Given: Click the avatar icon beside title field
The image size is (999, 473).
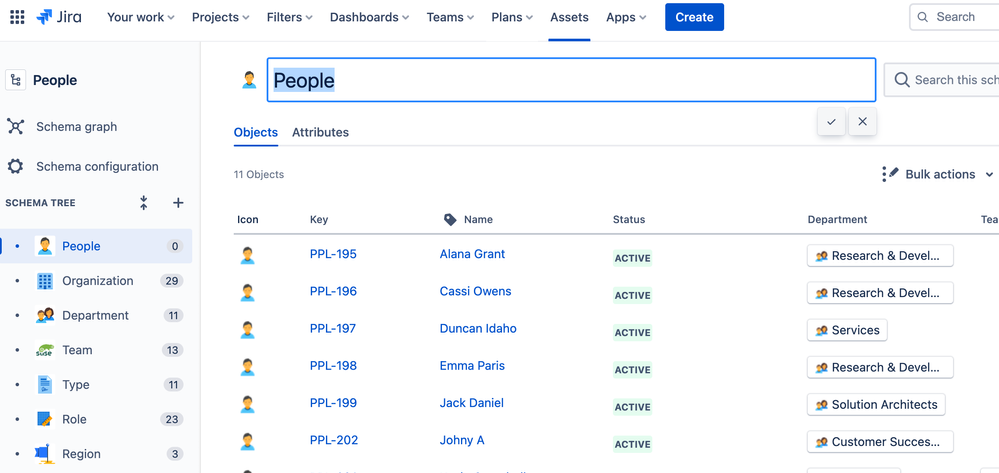Looking at the screenshot, I should click(249, 80).
